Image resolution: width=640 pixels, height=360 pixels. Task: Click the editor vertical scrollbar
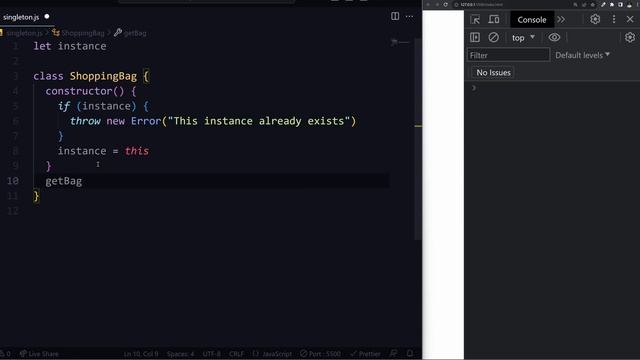pos(418,139)
